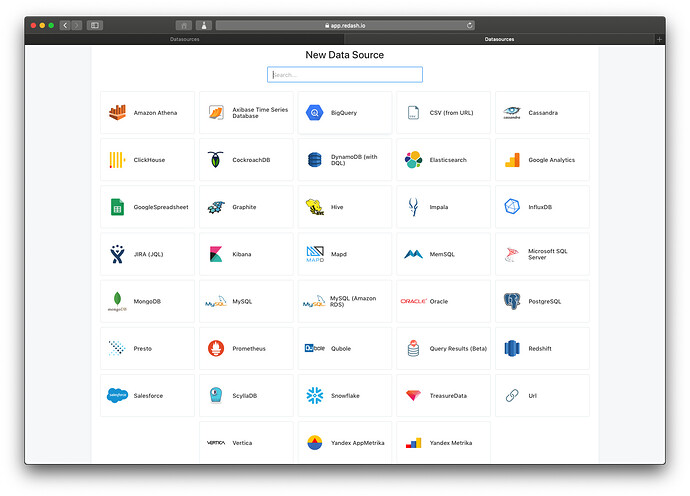The image size is (690, 496).
Task: Select the GoogleSpreadsheet green icon
Action: (x=117, y=207)
